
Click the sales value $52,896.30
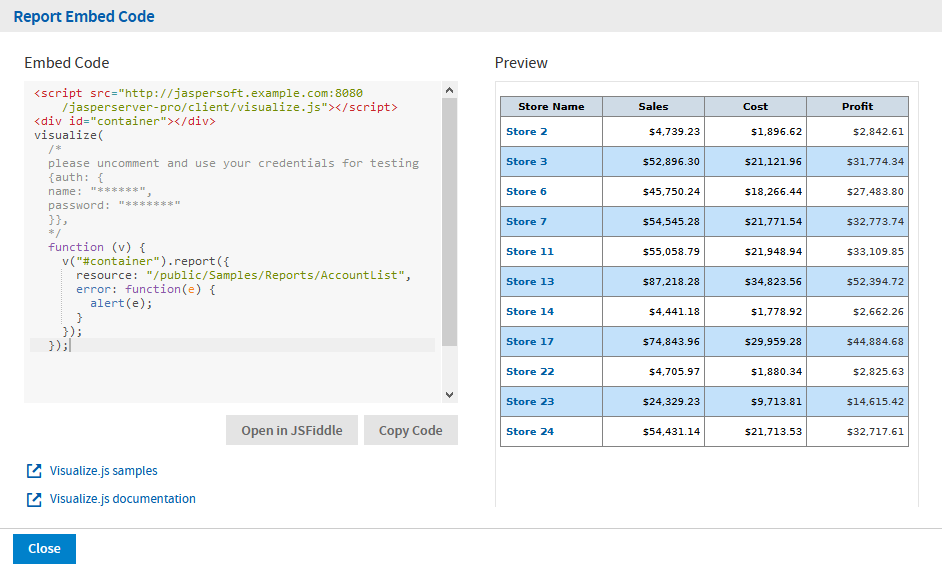(671, 162)
